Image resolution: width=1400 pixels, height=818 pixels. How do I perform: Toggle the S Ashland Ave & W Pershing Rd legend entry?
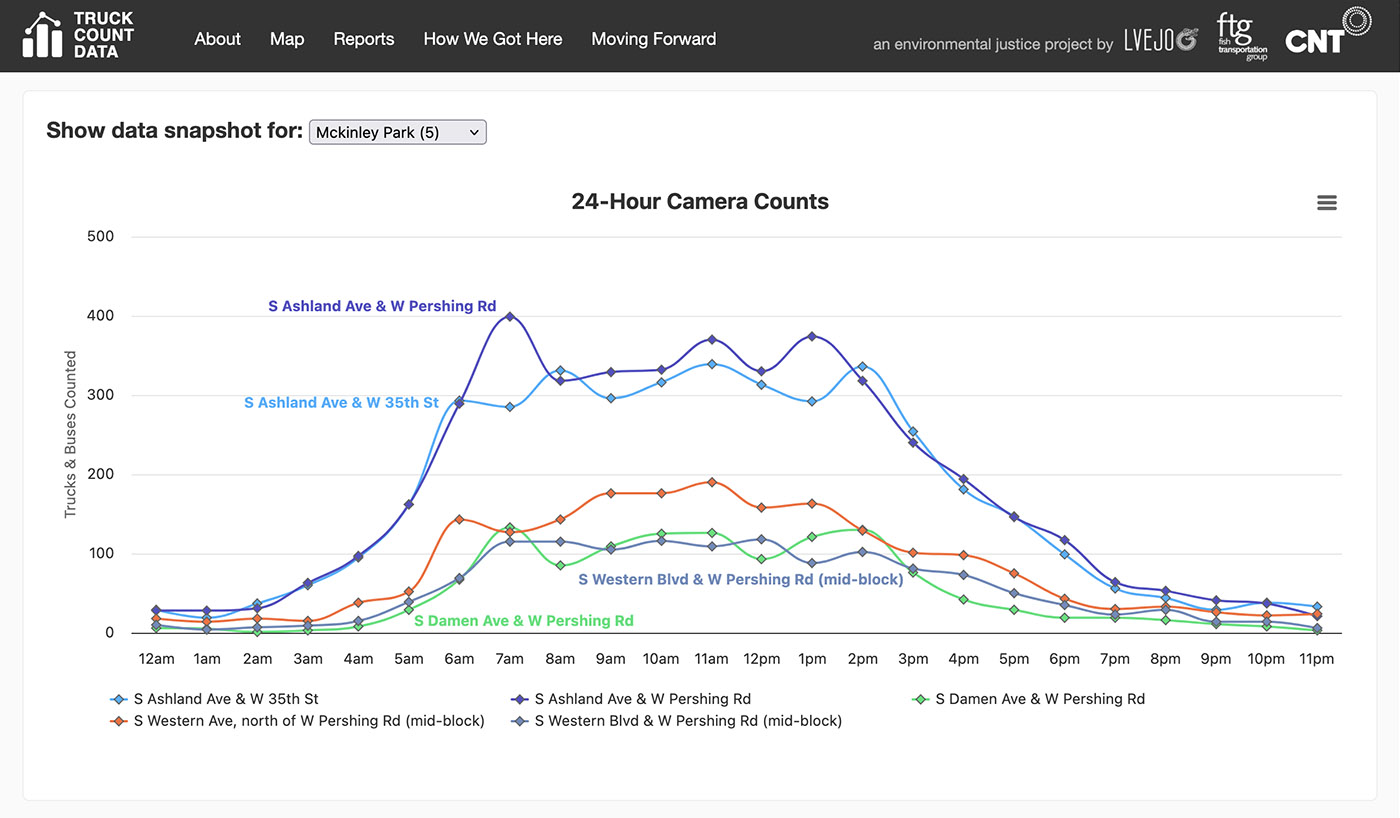click(x=641, y=698)
